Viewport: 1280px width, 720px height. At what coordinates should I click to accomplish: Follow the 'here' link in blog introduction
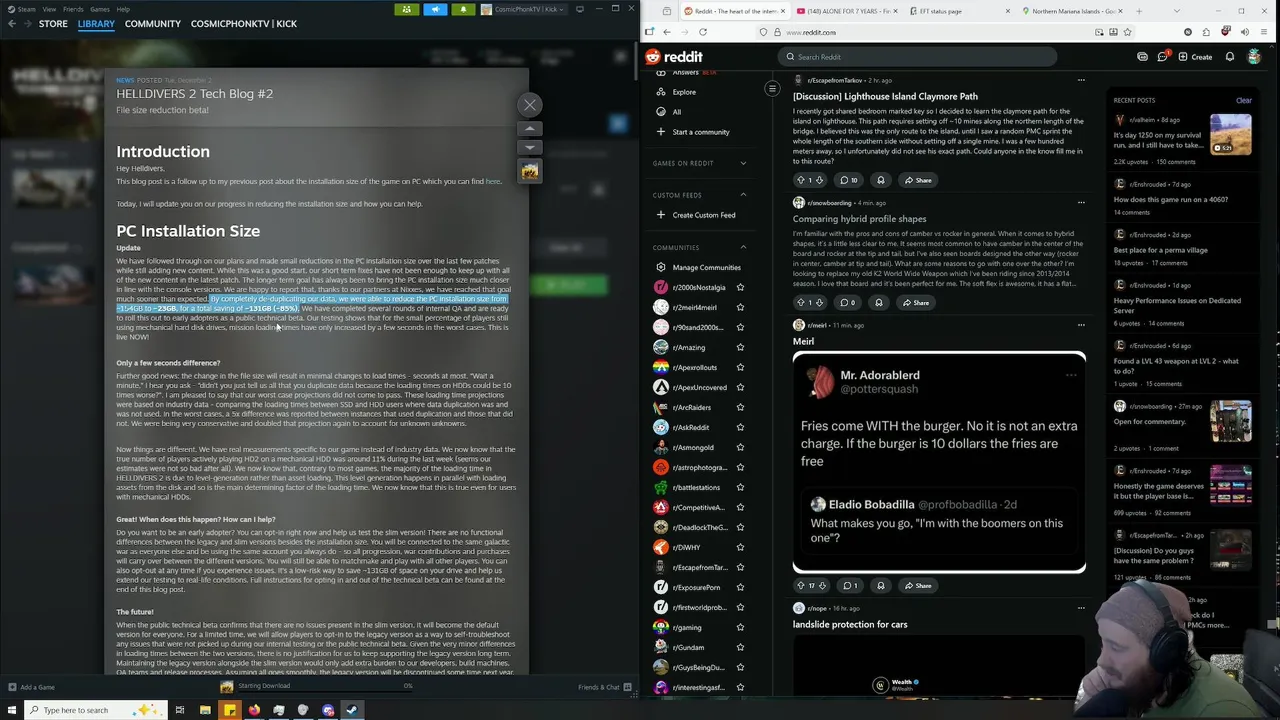tap(493, 182)
